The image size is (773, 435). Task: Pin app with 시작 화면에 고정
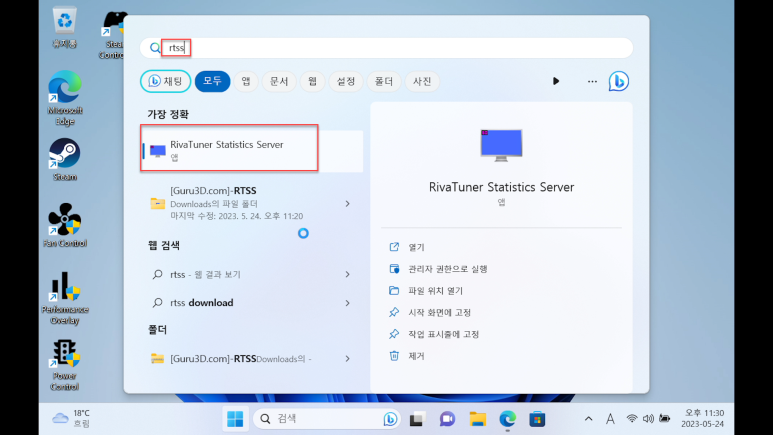click(x=430, y=312)
